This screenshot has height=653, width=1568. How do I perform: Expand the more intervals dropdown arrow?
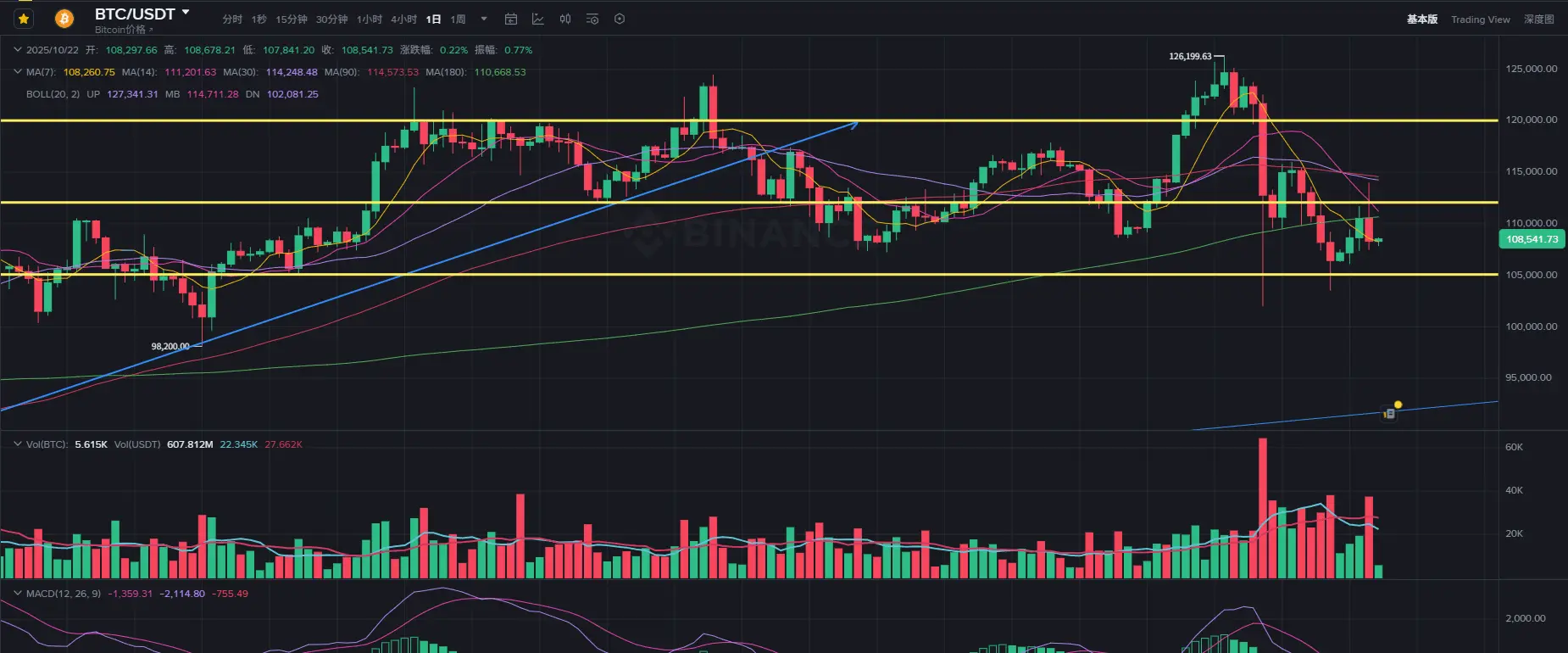tap(484, 20)
